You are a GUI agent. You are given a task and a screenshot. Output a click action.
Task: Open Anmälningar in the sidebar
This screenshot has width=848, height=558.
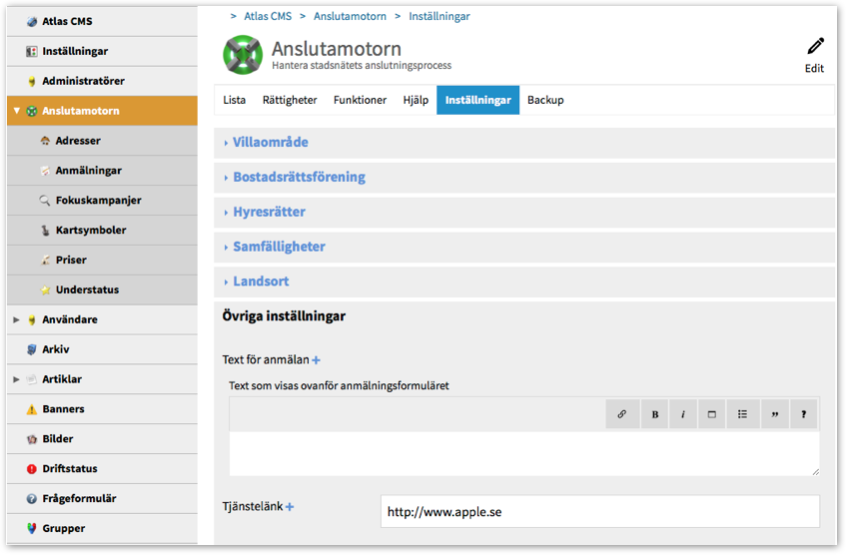coord(88,171)
